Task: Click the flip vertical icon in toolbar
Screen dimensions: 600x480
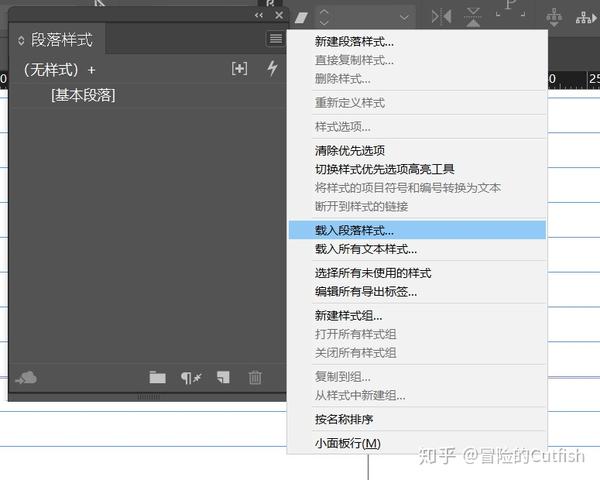Action: pos(473,17)
